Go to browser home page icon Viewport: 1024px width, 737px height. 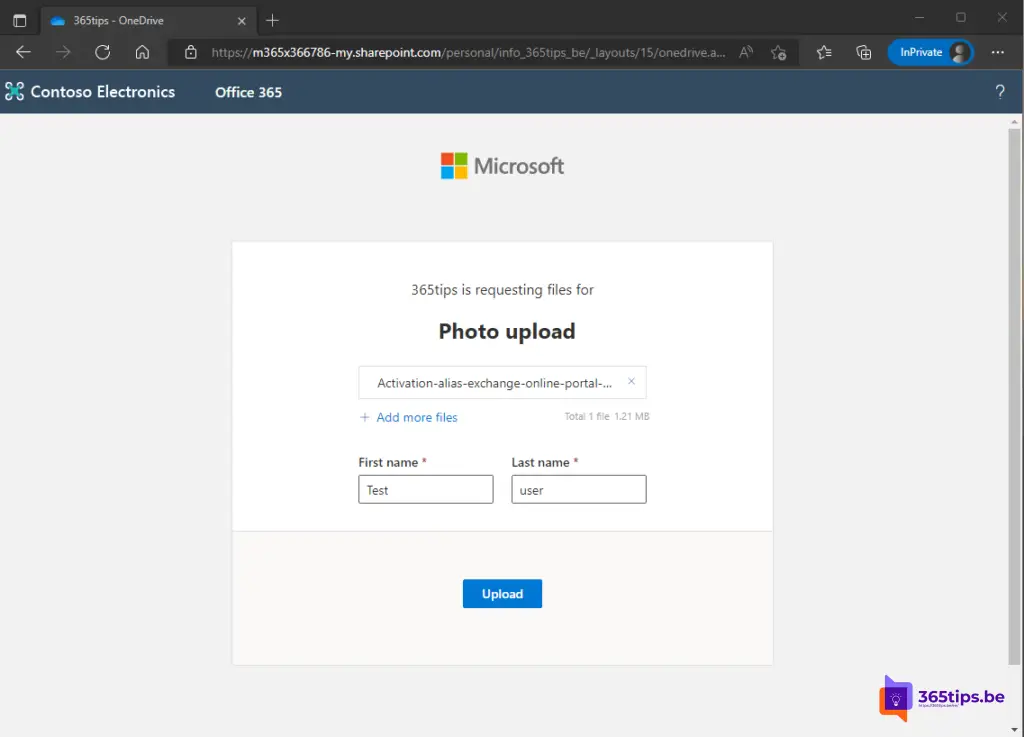142,53
